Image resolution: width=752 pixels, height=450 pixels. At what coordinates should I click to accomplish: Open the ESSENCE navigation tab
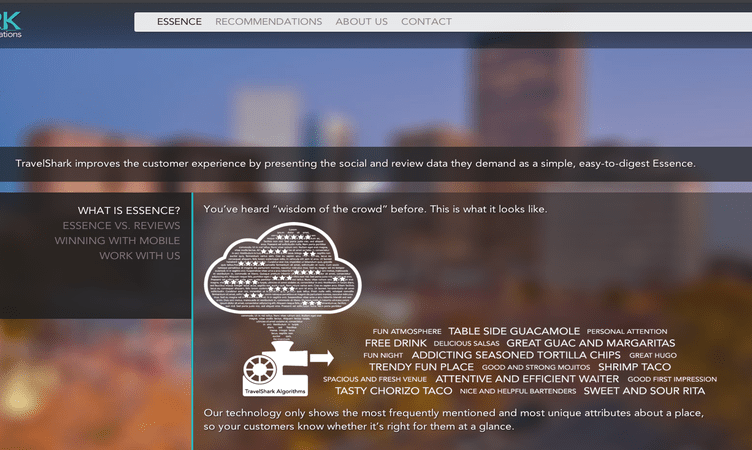179,22
